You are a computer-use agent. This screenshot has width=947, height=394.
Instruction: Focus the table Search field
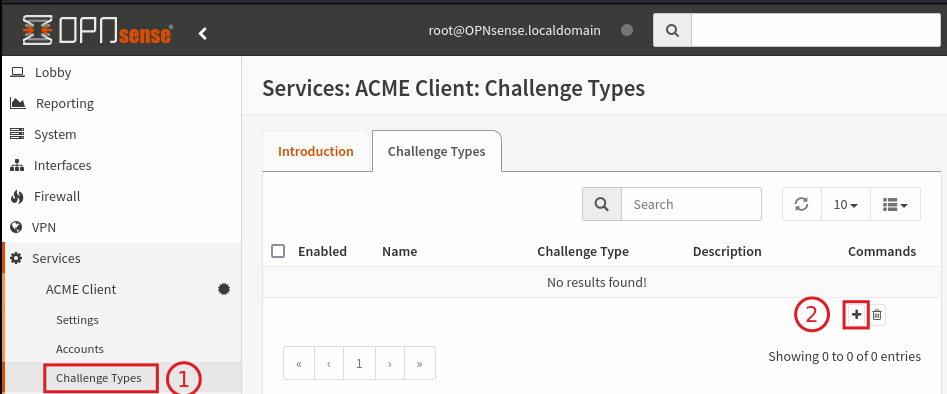click(x=691, y=204)
